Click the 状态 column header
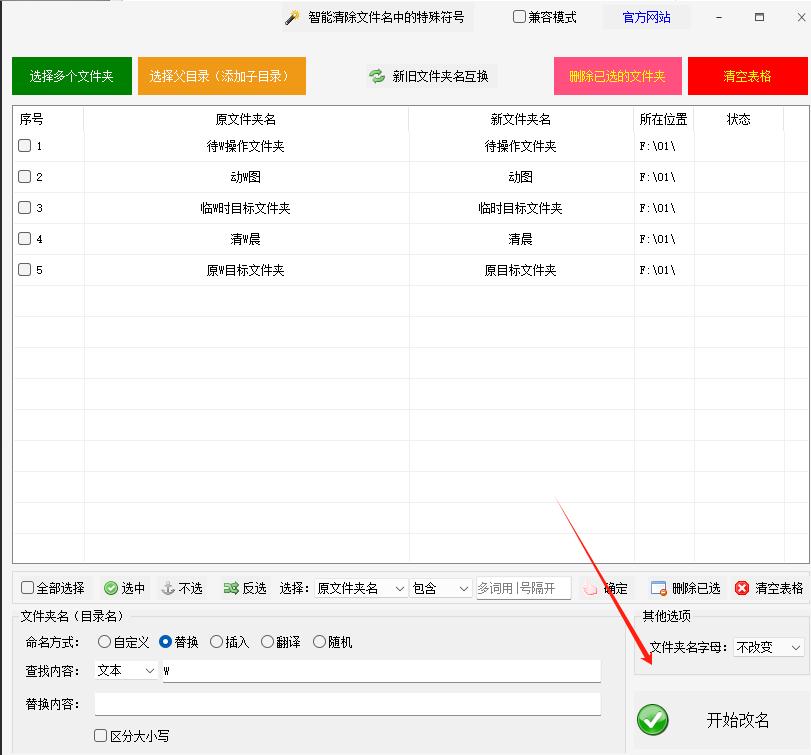 coord(738,119)
